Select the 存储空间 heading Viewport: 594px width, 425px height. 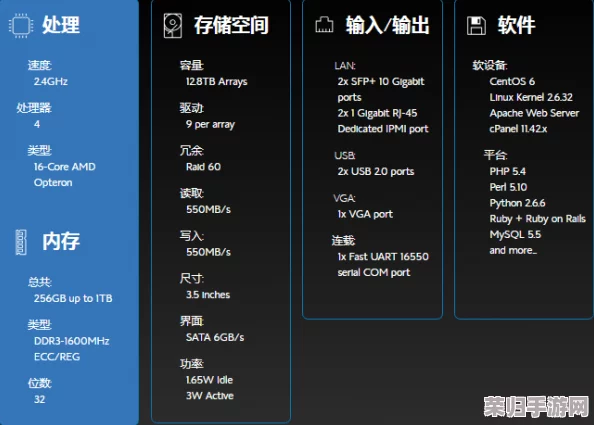[231, 25]
